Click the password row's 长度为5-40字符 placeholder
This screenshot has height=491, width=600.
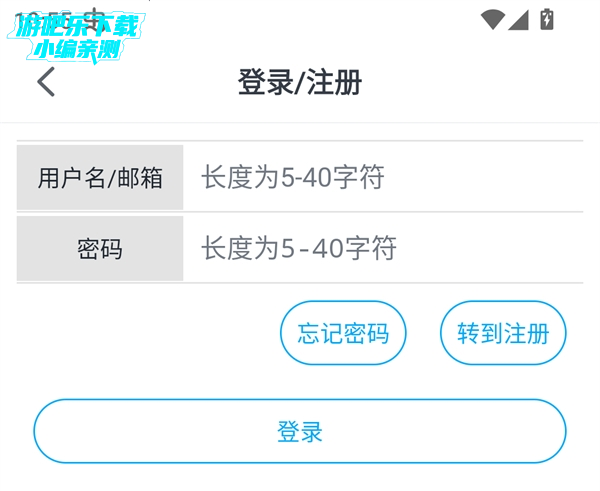tap(298, 249)
